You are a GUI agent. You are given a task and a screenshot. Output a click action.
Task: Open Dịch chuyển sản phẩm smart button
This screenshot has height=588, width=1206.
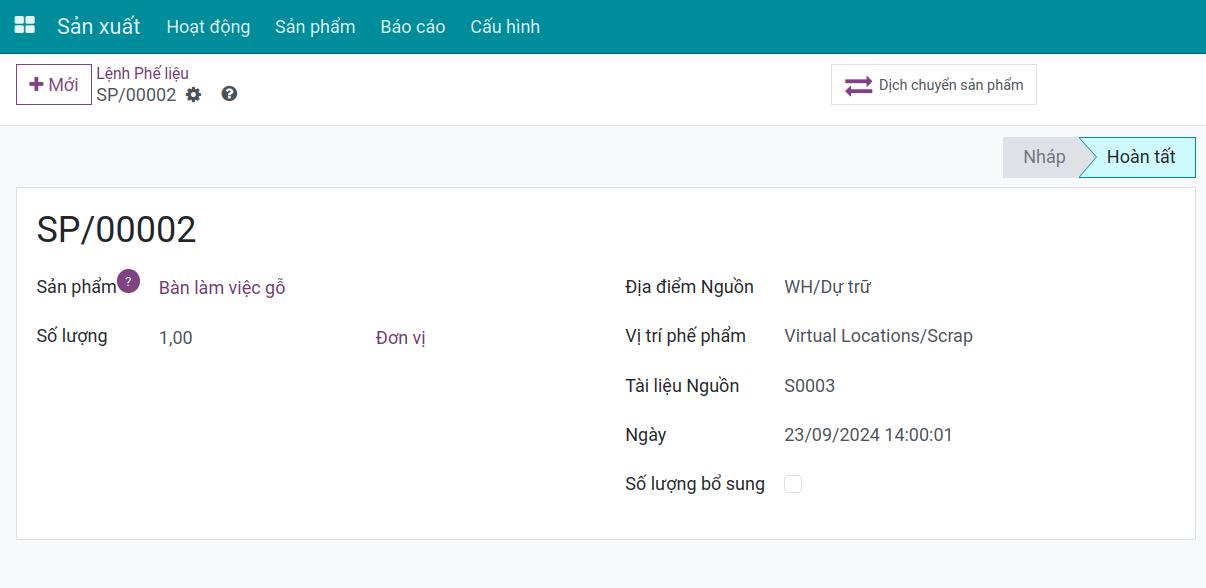(x=934, y=85)
